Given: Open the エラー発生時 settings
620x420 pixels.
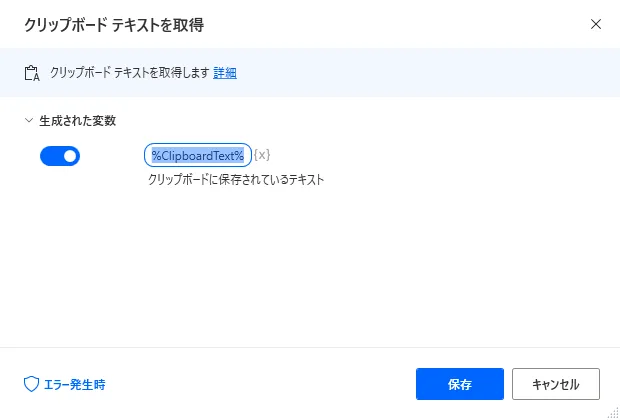Looking at the screenshot, I should coord(74,384).
